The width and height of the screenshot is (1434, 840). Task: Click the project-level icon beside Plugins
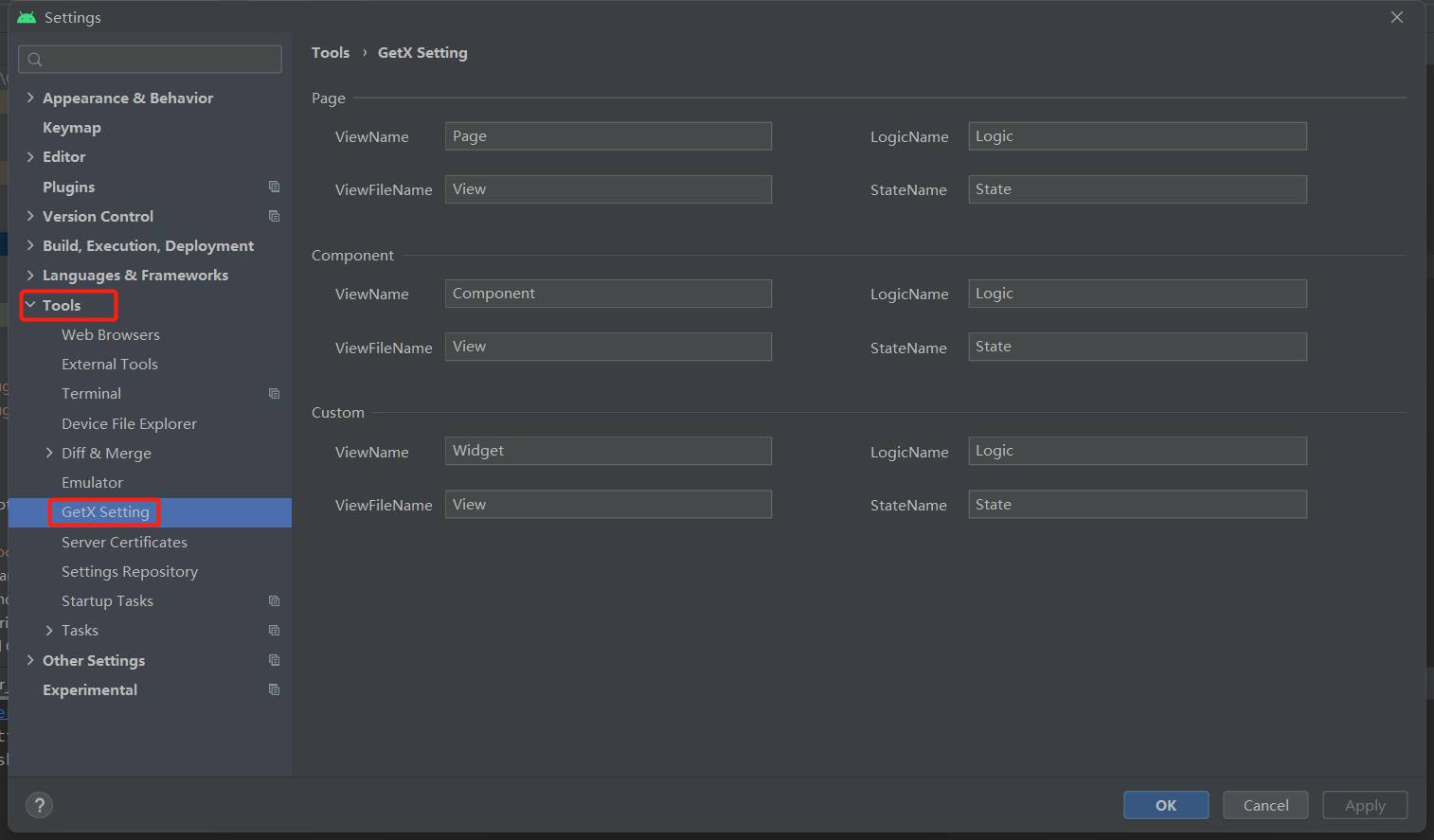(x=275, y=187)
